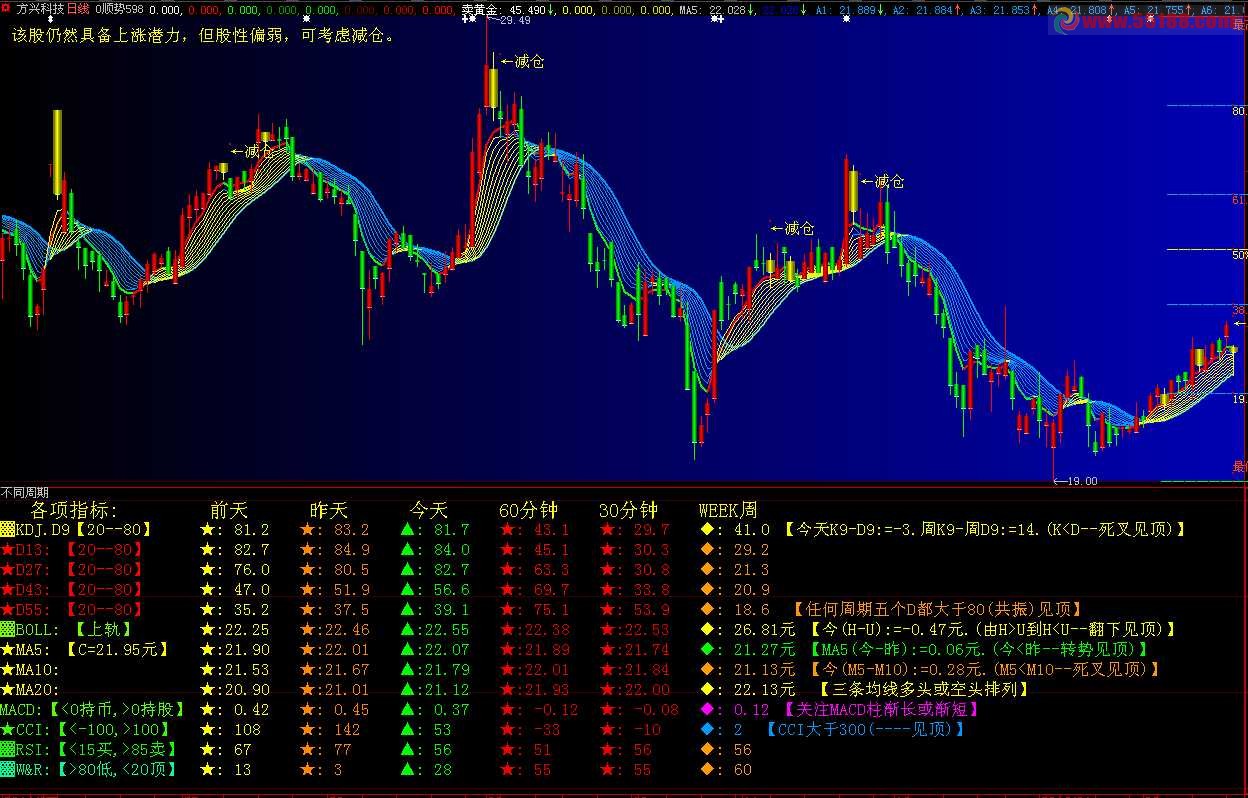Click the KDJ.D9【20--80】 row label

pyautogui.click(x=84, y=530)
